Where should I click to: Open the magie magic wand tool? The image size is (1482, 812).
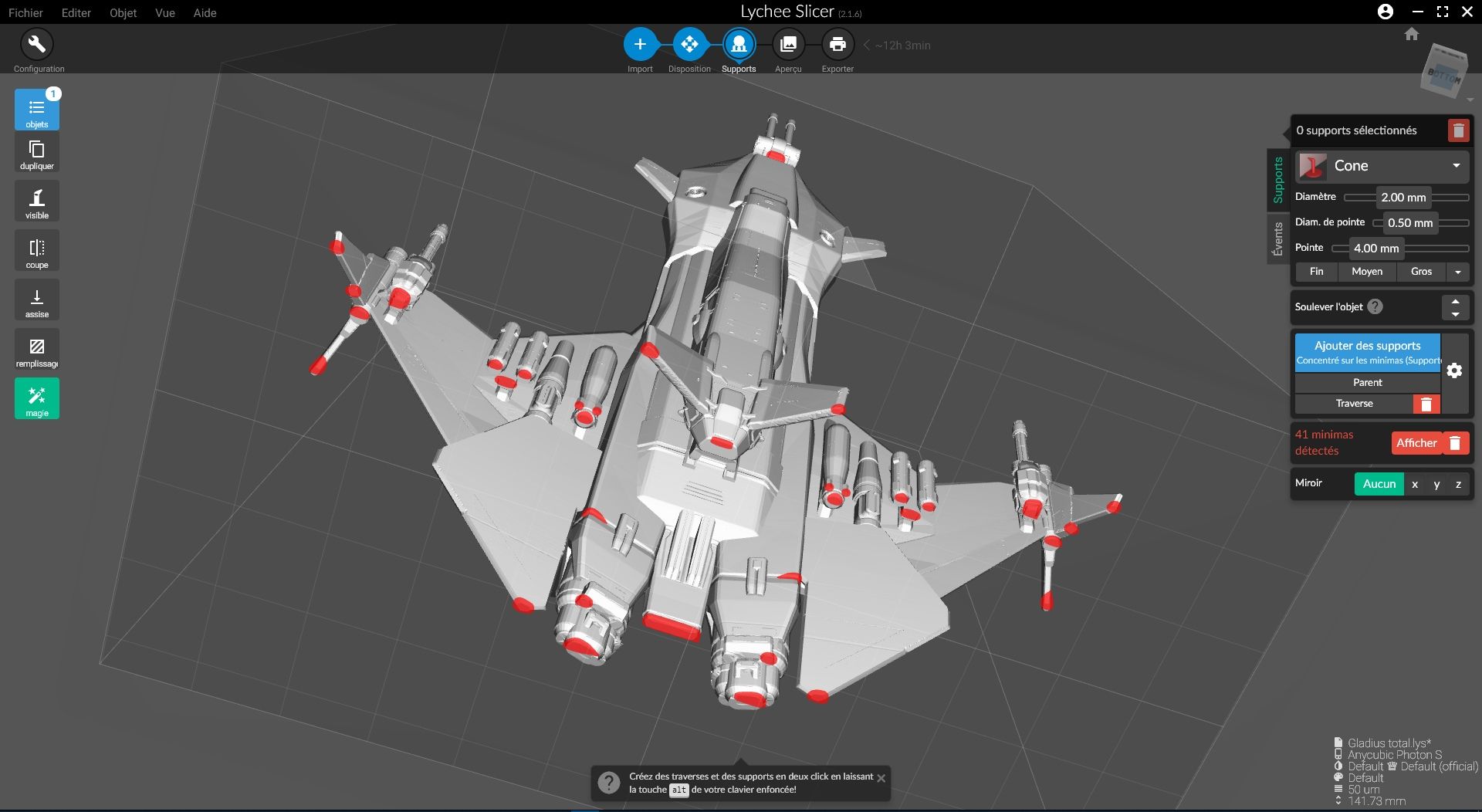(37, 399)
